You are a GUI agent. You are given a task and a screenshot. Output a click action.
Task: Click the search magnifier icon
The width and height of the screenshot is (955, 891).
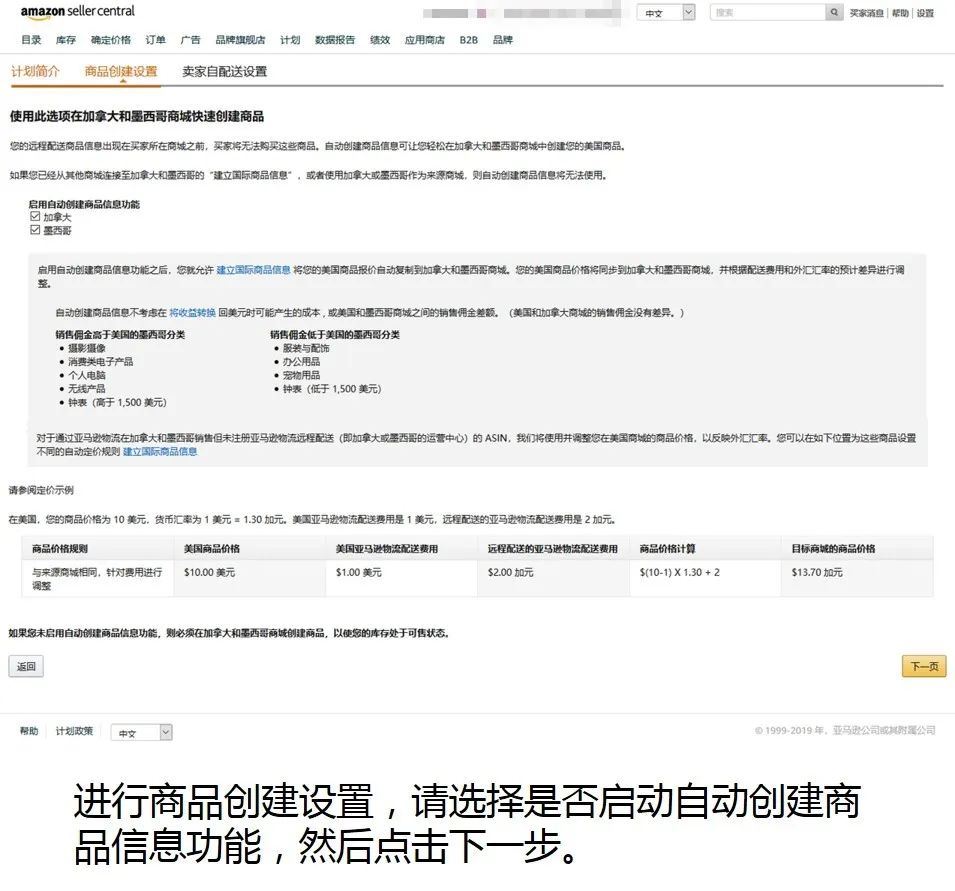coord(834,12)
